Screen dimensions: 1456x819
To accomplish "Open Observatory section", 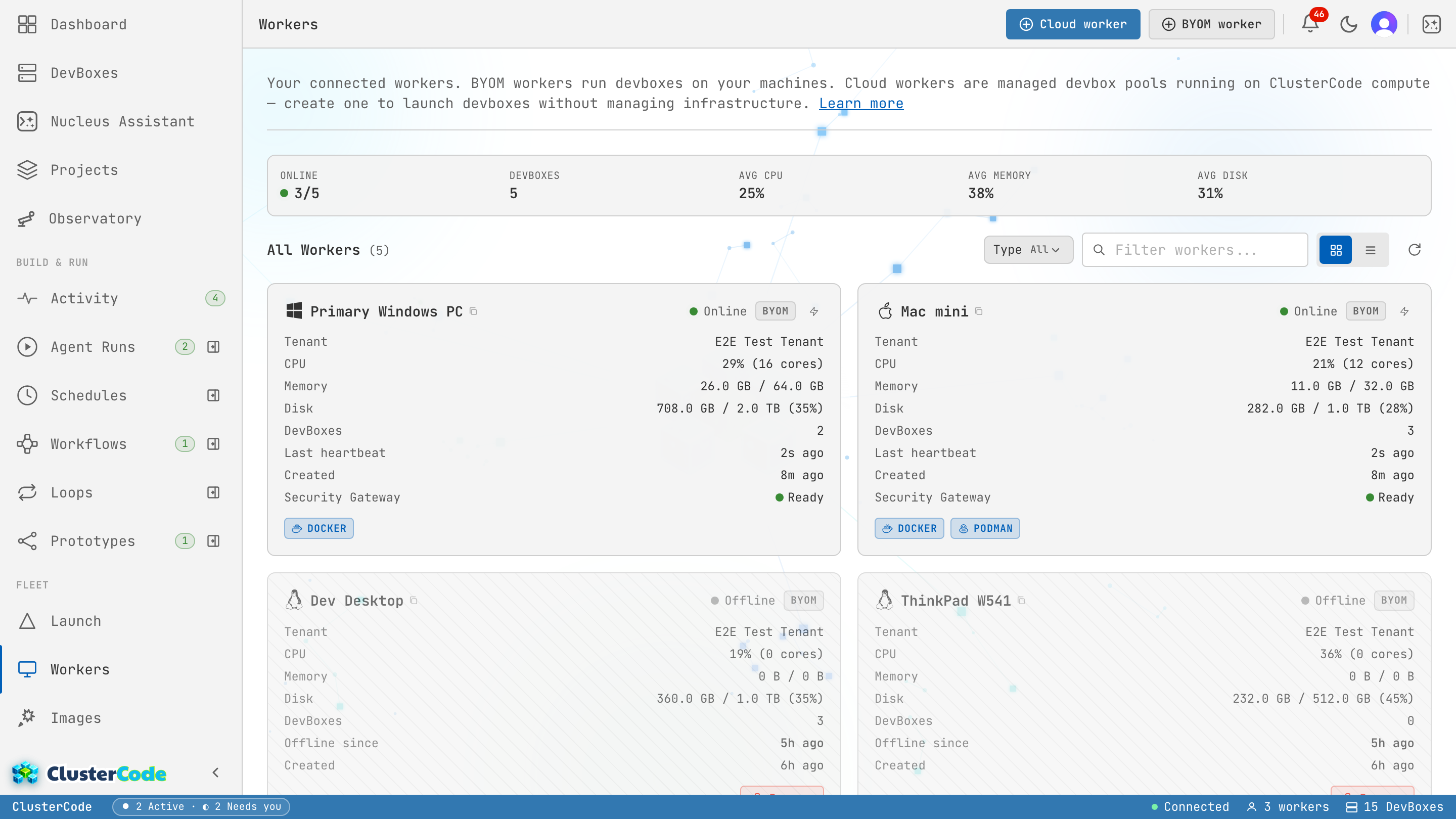I will pos(121,219).
